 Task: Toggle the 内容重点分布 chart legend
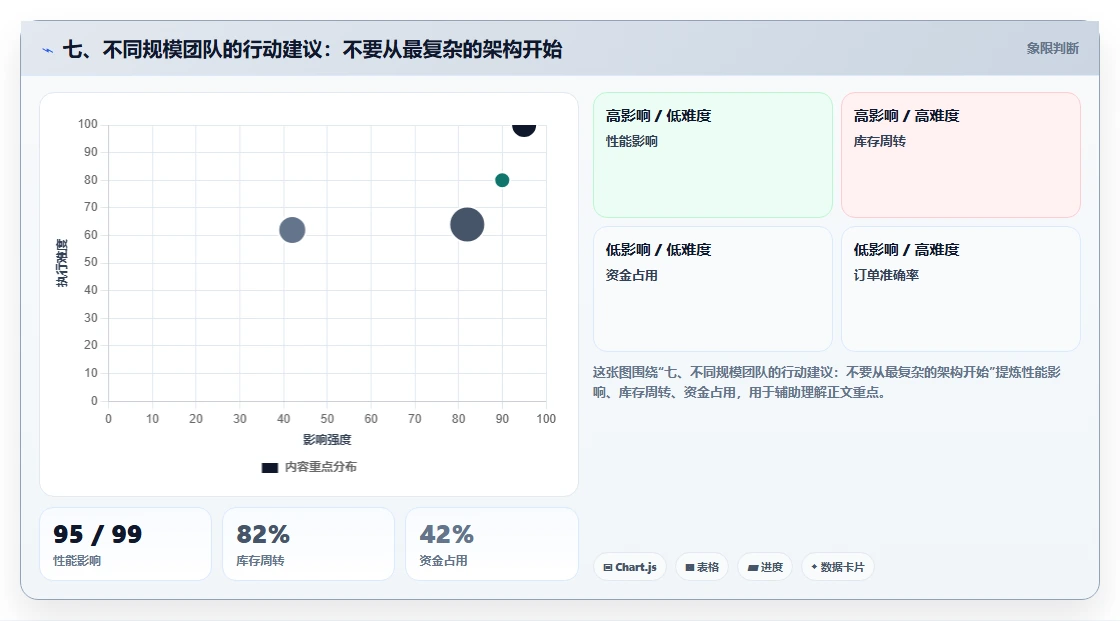pyautogui.click(x=309, y=467)
